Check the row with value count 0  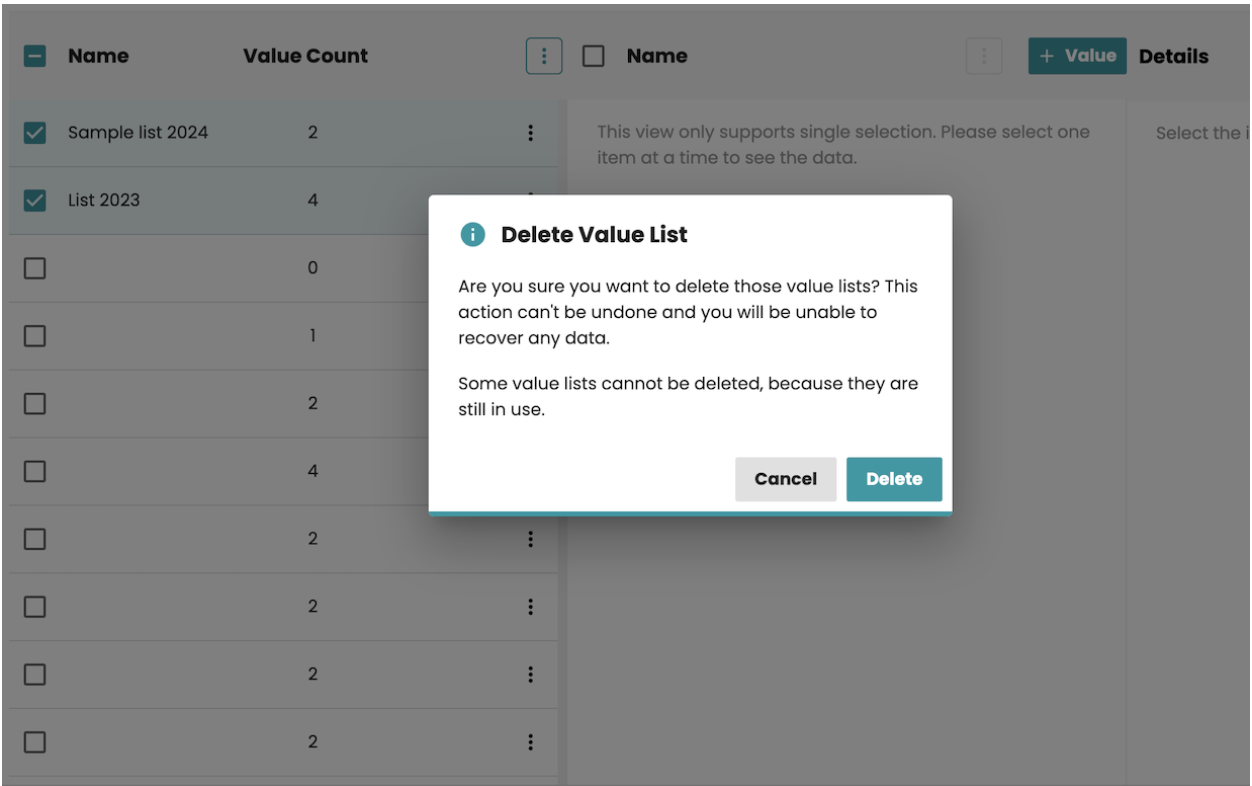tap(35, 268)
